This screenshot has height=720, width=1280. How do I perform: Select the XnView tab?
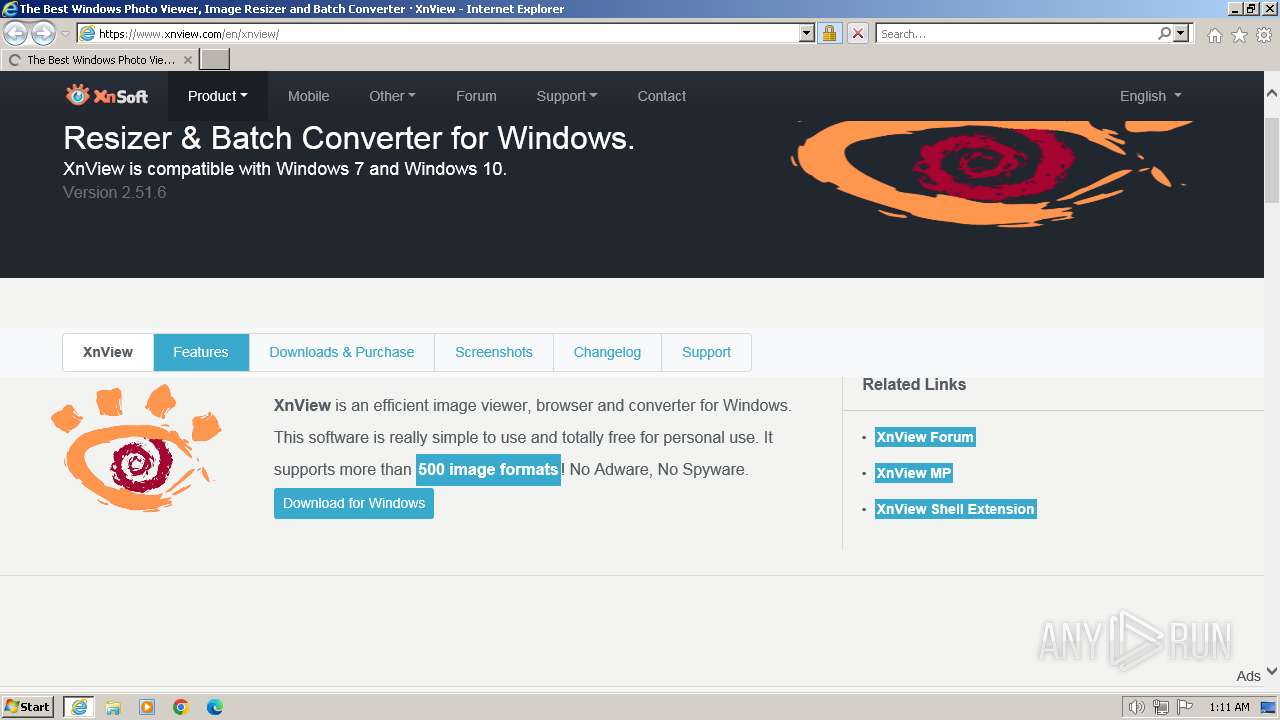[108, 352]
